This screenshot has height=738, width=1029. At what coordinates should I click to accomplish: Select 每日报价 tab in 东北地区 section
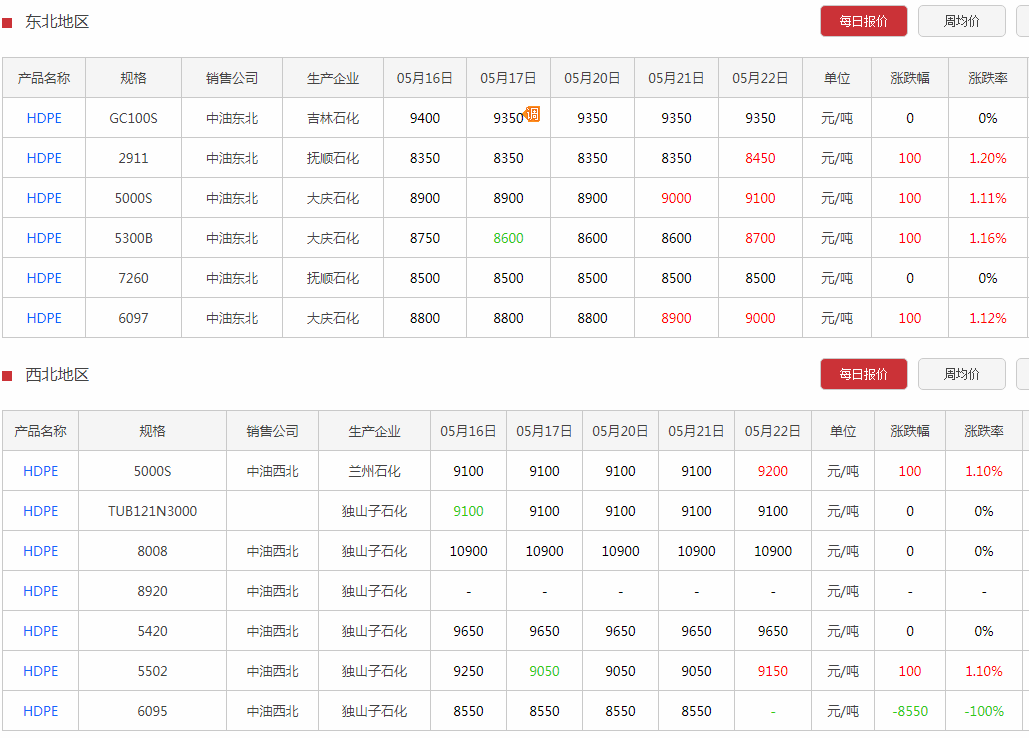click(x=864, y=21)
